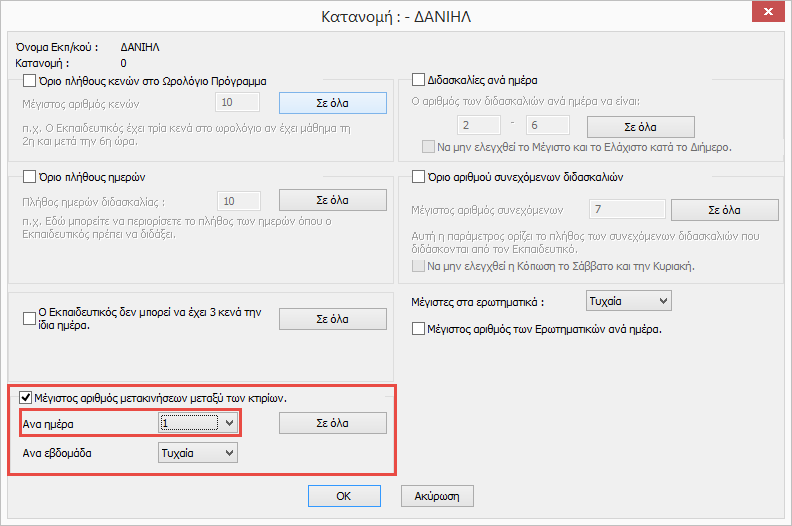Viewport: 792px width, 526px height.
Task: Tick the Διδασκαλίες ανά ημέρα checkbox
Action: [420, 80]
